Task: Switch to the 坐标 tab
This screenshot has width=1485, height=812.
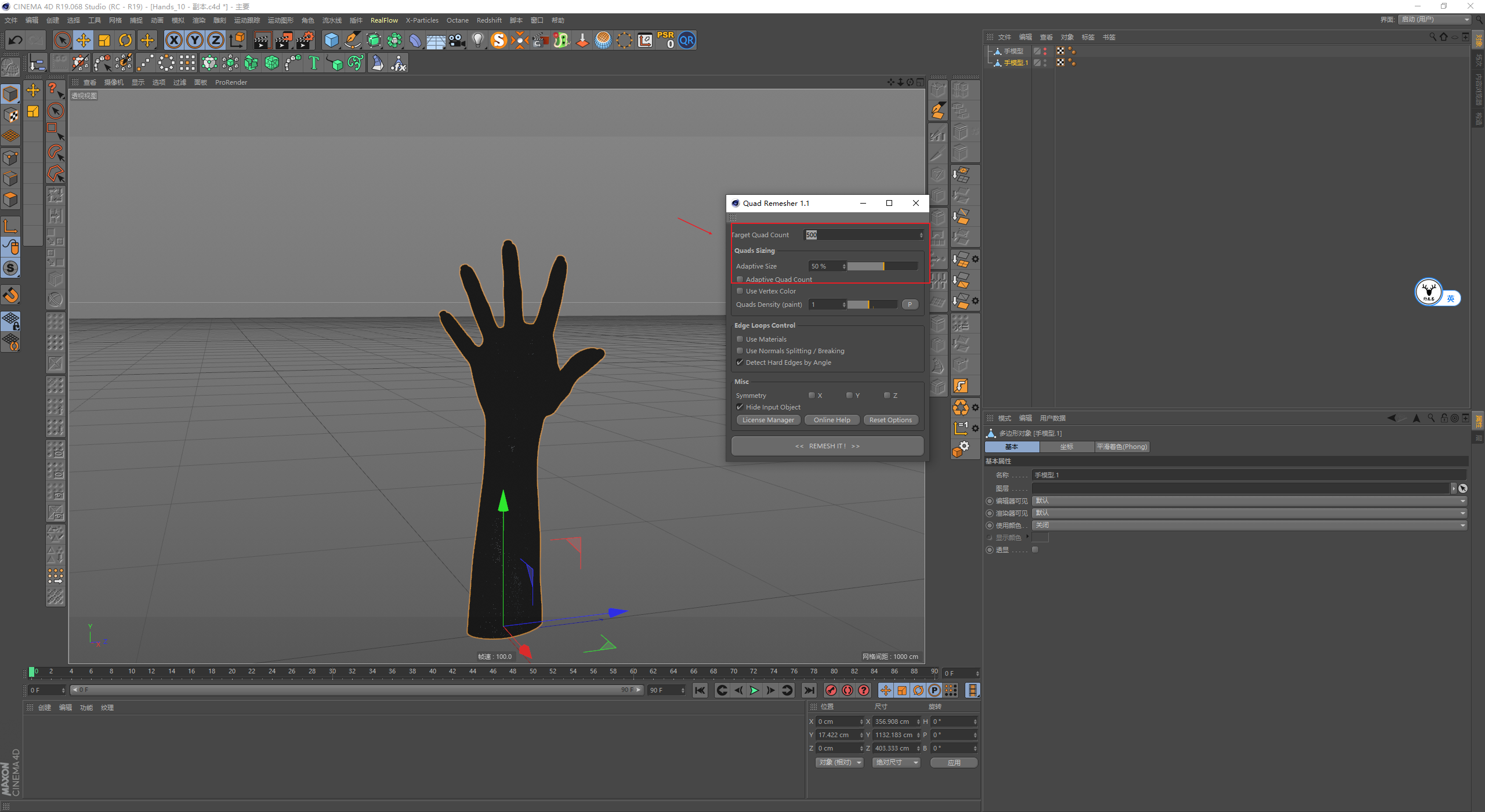Action: pos(1066,447)
